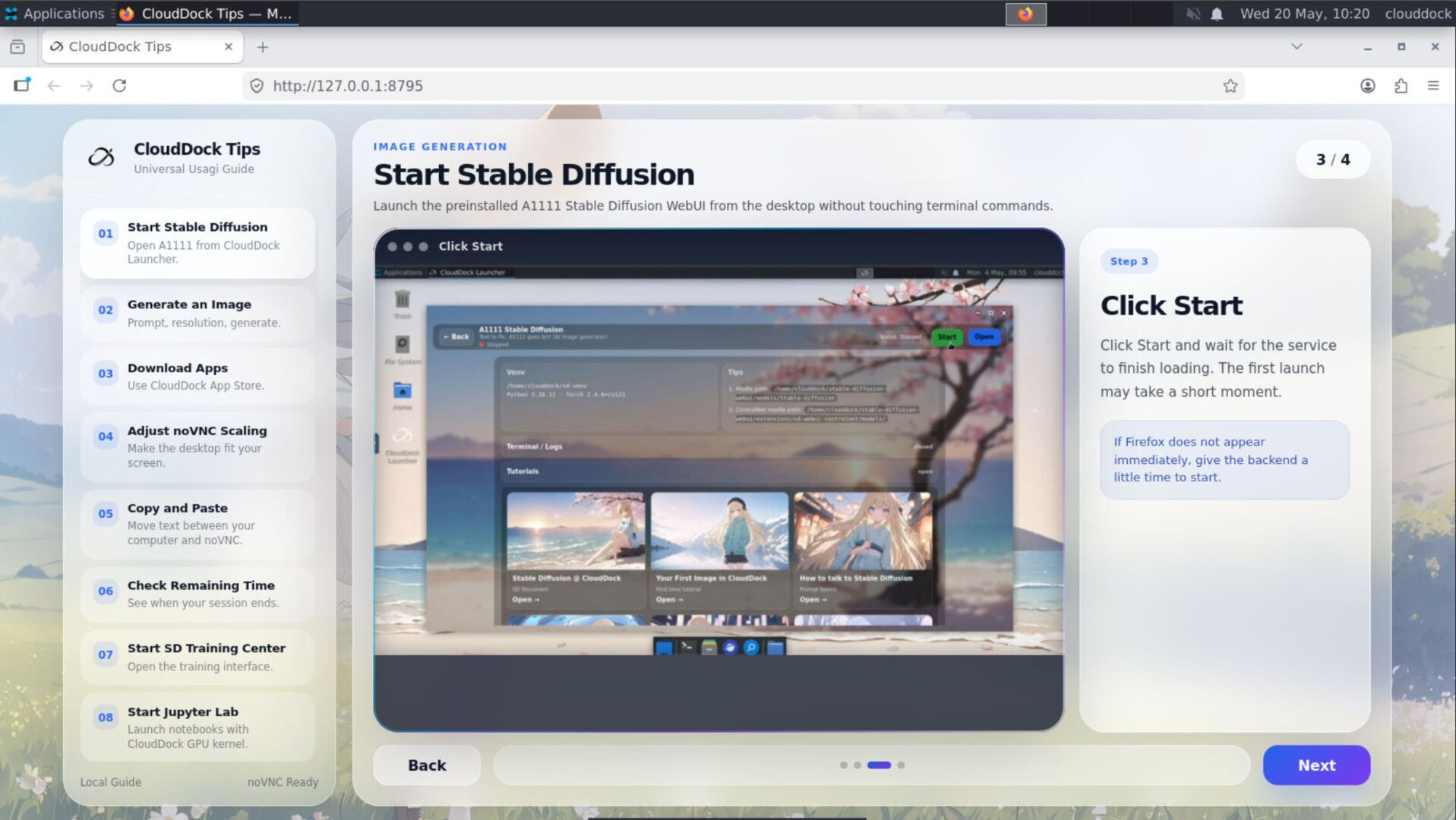
Task: Click the clock Wed 20 May, 10:20
Action: click(1305, 14)
